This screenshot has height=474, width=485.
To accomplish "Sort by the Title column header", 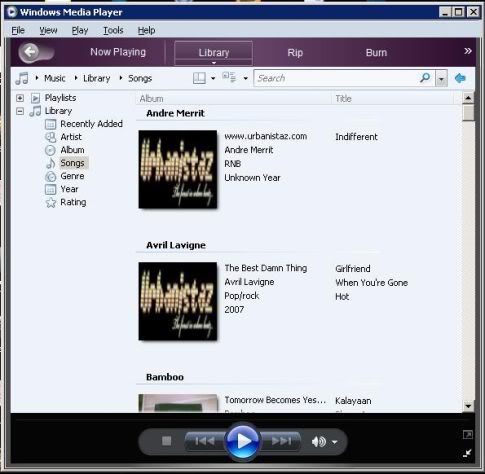I will [x=392, y=99].
